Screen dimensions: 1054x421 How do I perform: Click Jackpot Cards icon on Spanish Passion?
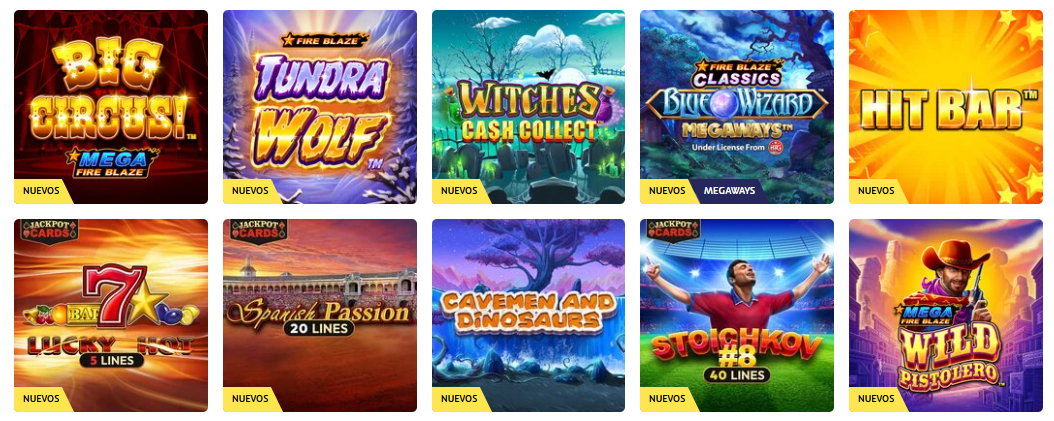click(259, 231)
